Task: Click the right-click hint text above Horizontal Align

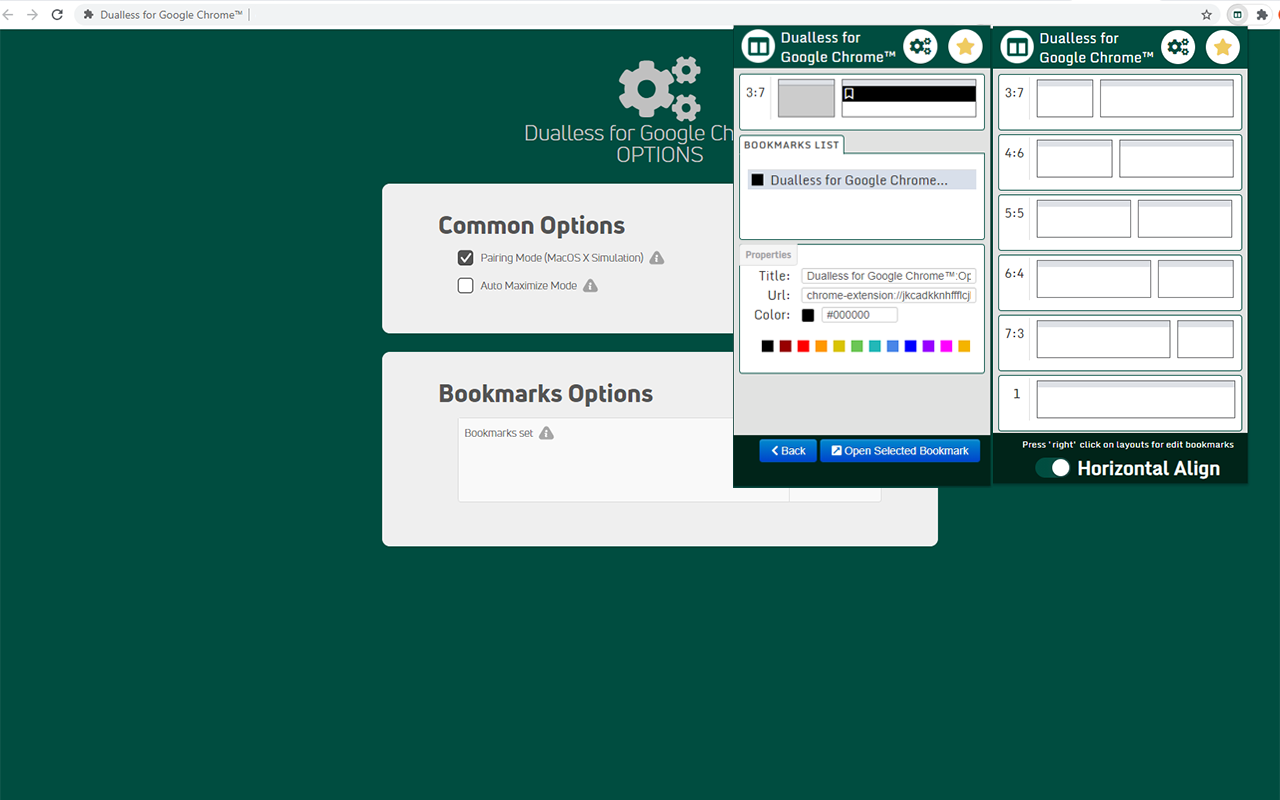Action: click(1128, 445)
